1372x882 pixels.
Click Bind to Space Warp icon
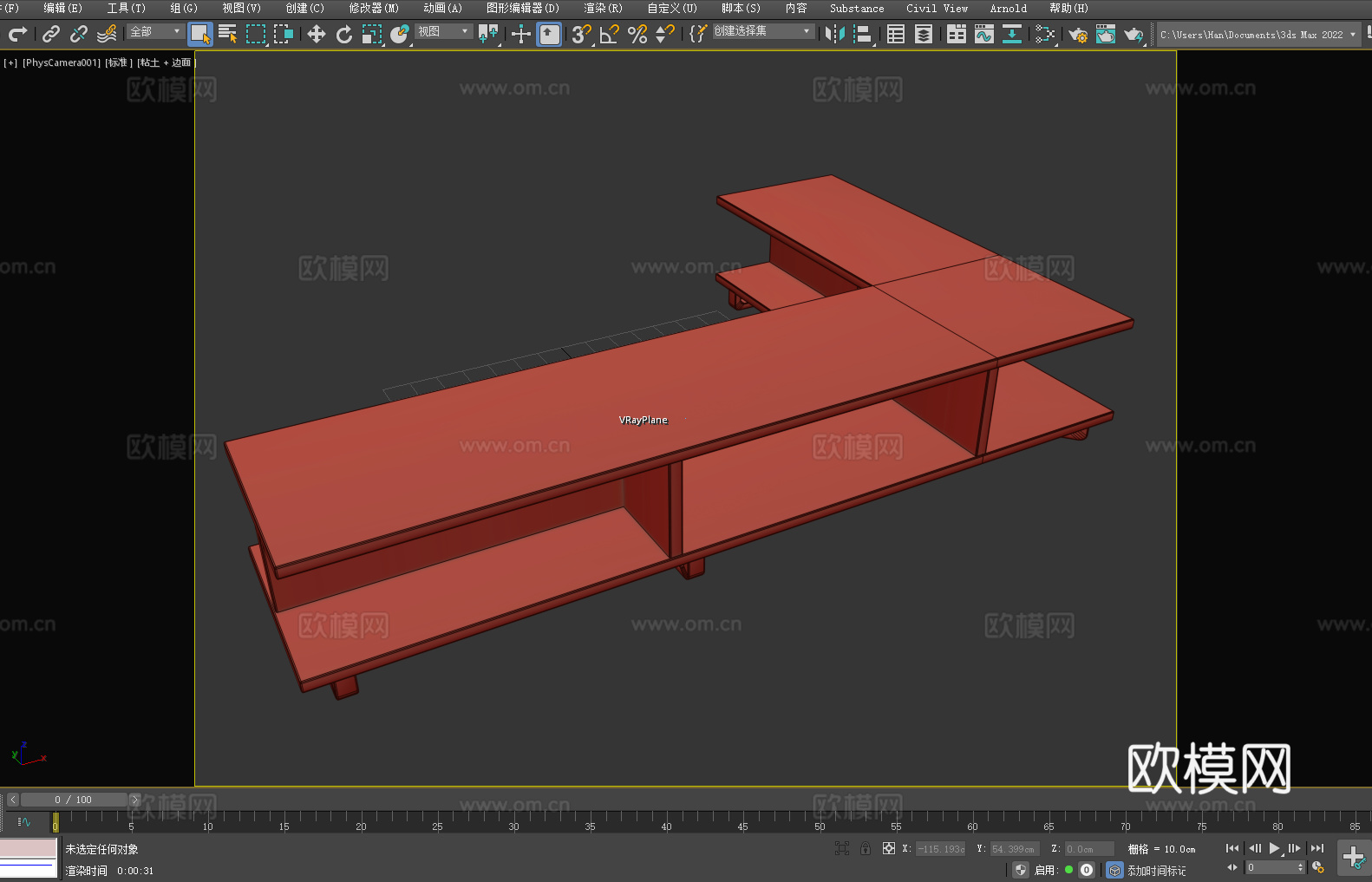pyautogui.click(x=107, y=34)
